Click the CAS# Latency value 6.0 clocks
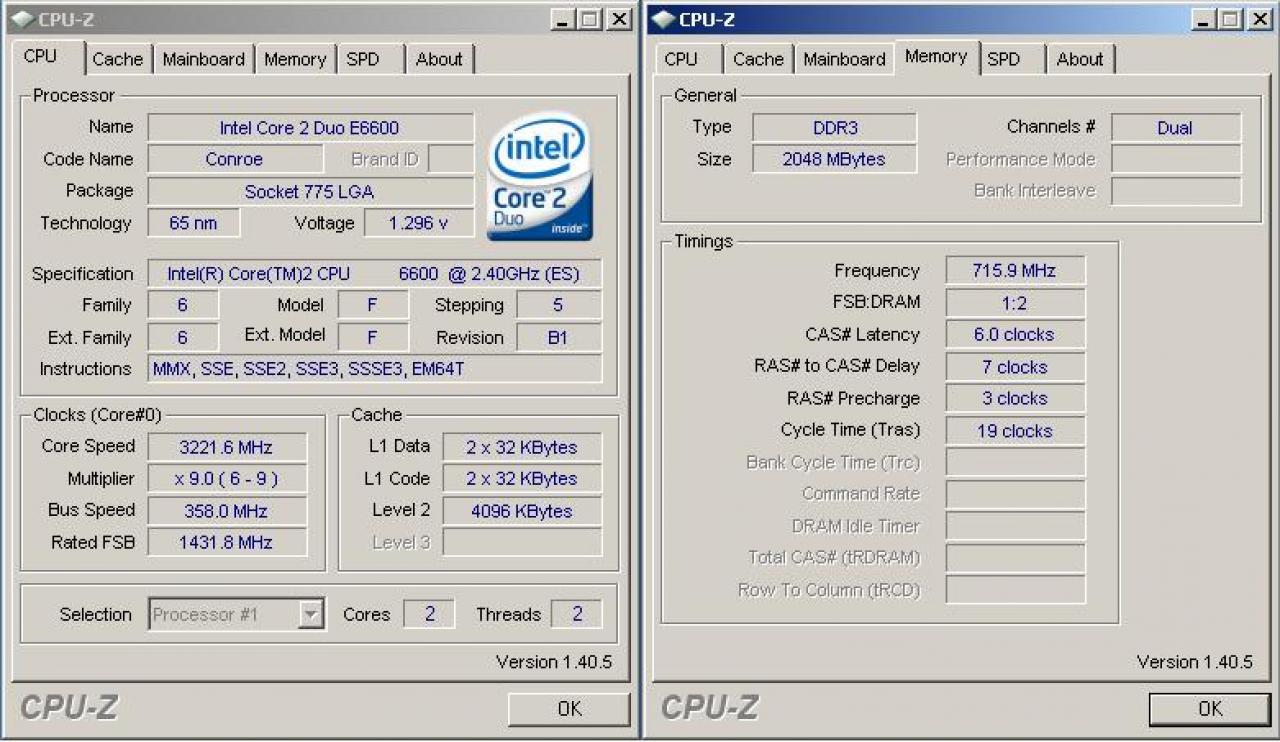Screen dimensions: 1280x742 [1015, 335]
